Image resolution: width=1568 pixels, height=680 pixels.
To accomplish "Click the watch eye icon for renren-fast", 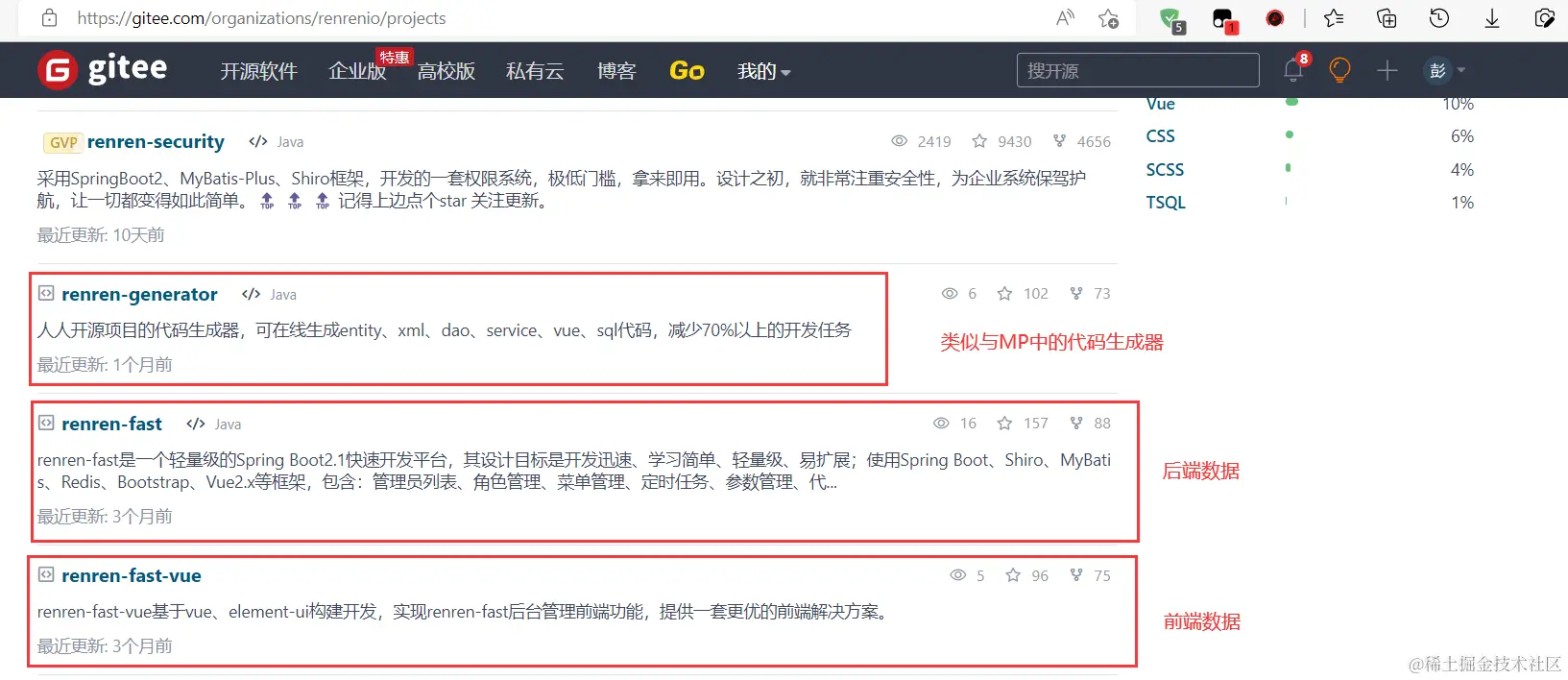I will pyautogui.click(x=941, y=423).
